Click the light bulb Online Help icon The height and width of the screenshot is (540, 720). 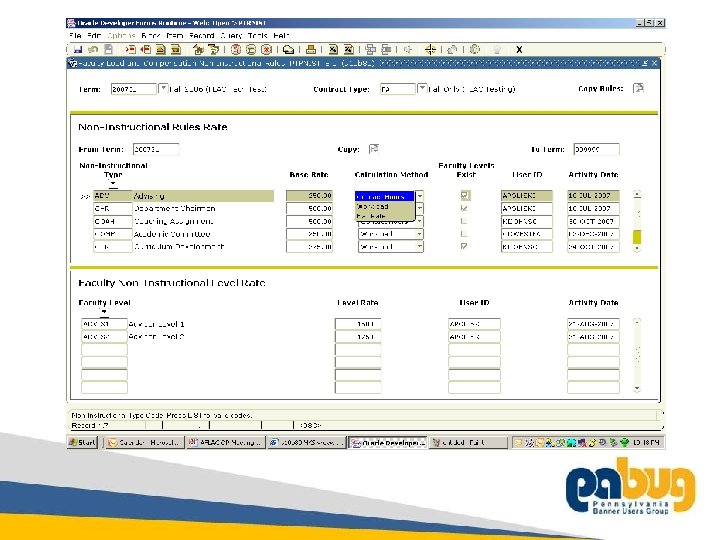click(497, 49)
